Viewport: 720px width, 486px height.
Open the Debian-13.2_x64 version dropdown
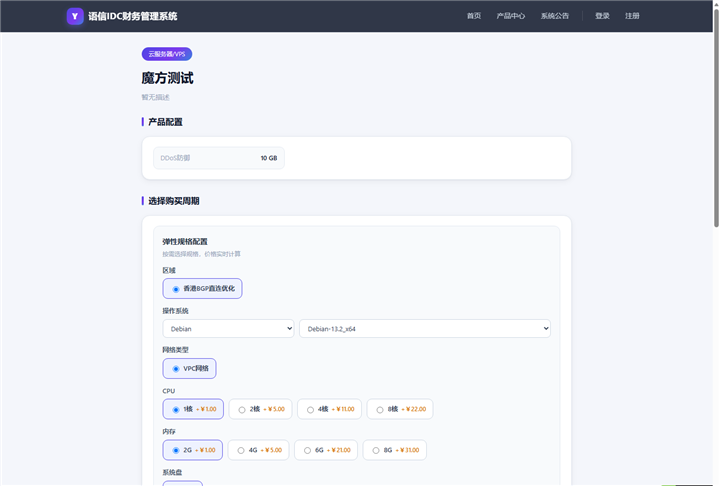(425, 328)
